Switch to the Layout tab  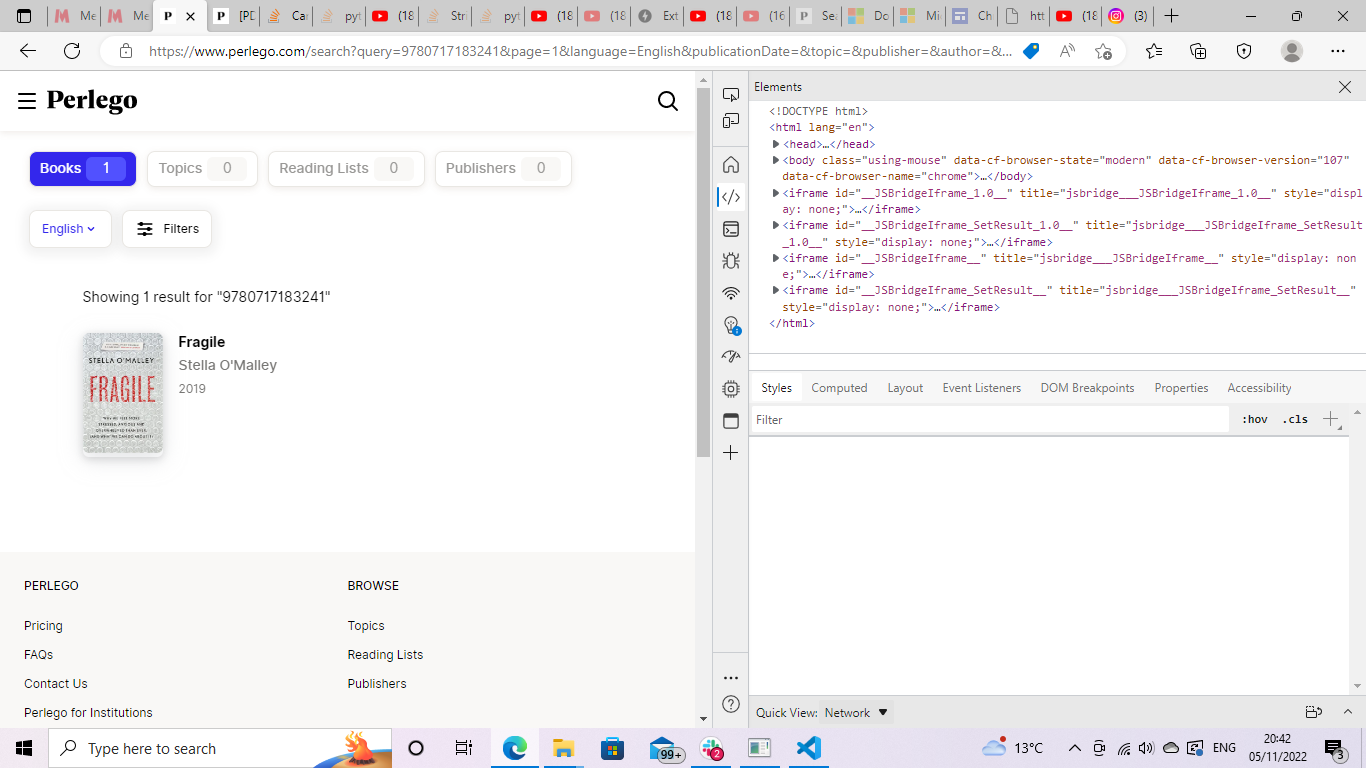(x=905, y=388)
